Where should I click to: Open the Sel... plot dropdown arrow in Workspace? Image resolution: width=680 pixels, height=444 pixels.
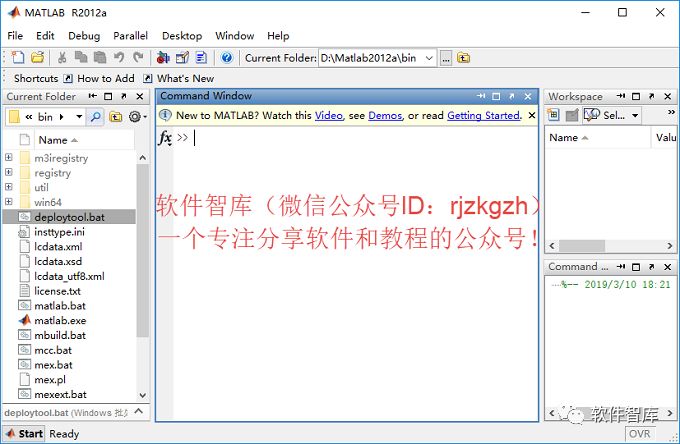pyautogui.click(x=635, y=115)
